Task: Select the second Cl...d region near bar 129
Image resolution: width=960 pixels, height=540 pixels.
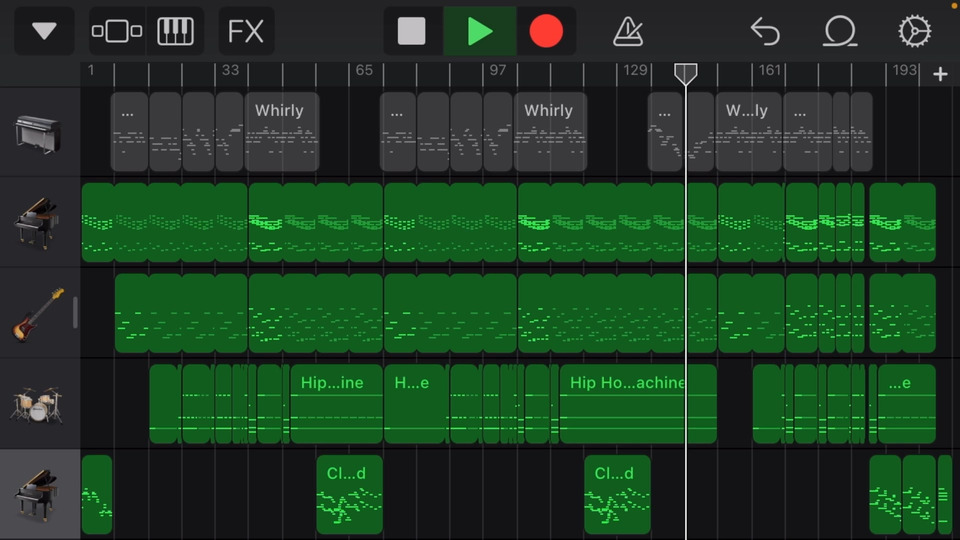Action: (617, 495)
